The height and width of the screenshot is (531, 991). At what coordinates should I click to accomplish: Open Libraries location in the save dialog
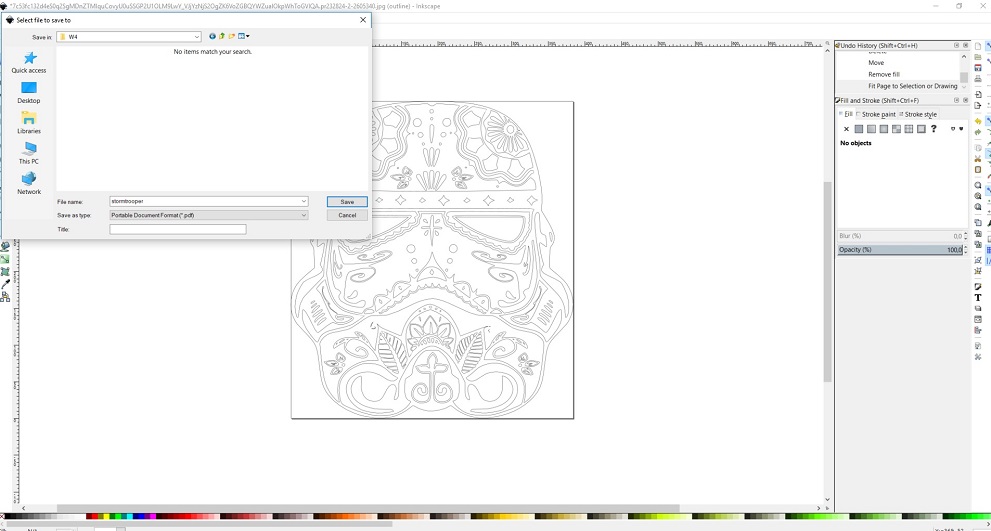tap(29, 123)
